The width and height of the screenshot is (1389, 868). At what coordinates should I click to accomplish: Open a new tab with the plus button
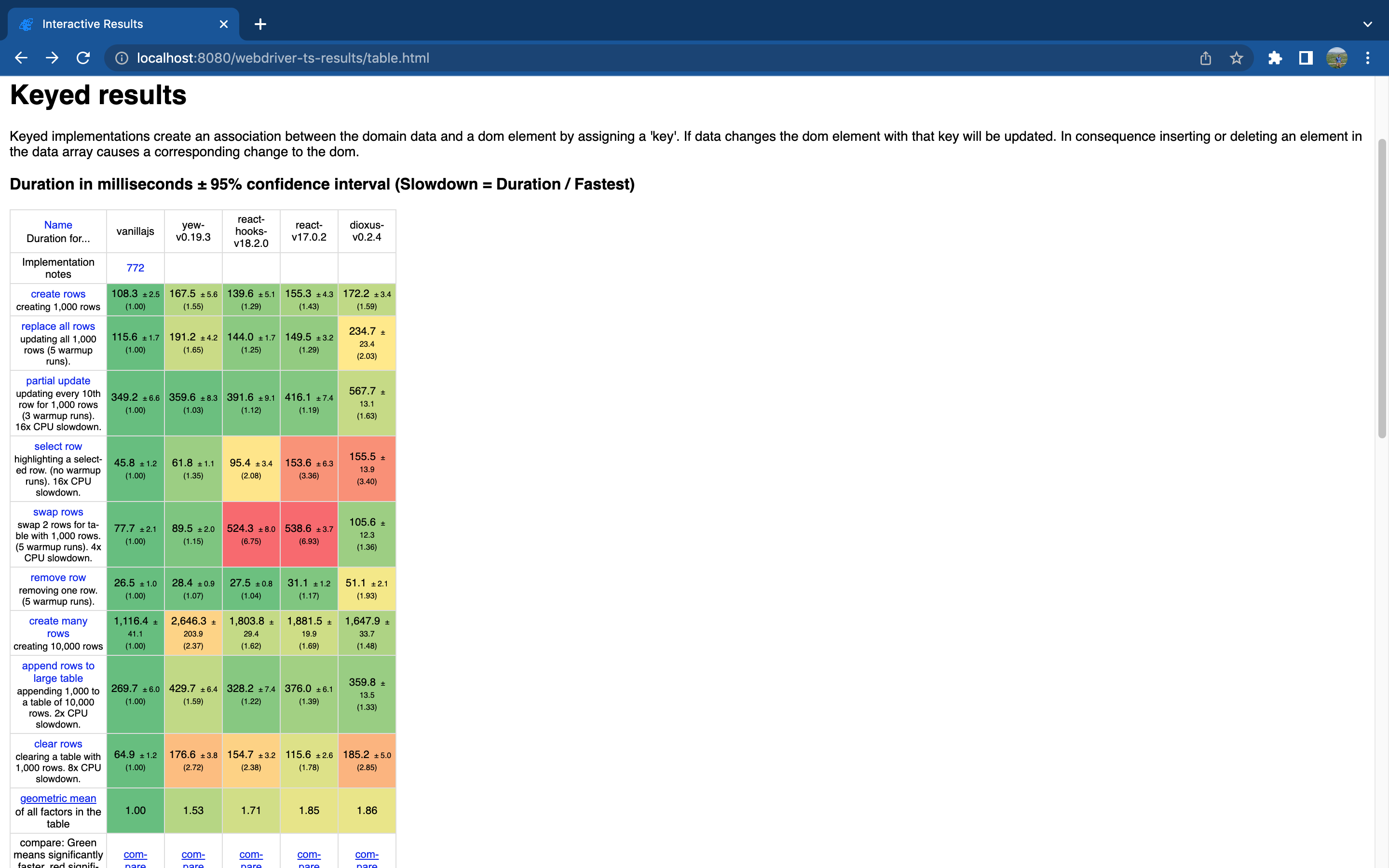click(x=260, y=24)
